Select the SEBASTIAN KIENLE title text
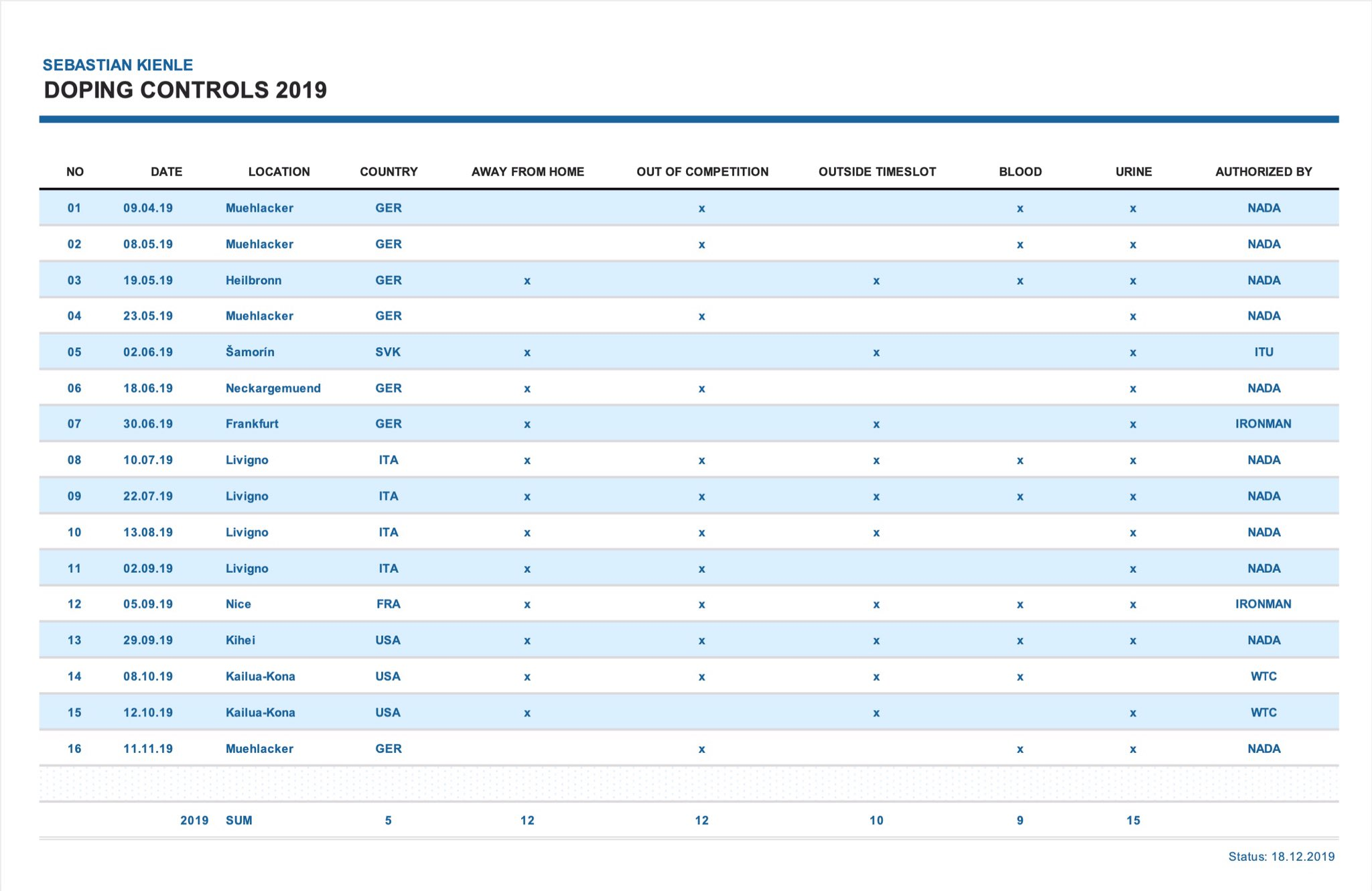1372x891 pixels. click(x=118, y=65)
